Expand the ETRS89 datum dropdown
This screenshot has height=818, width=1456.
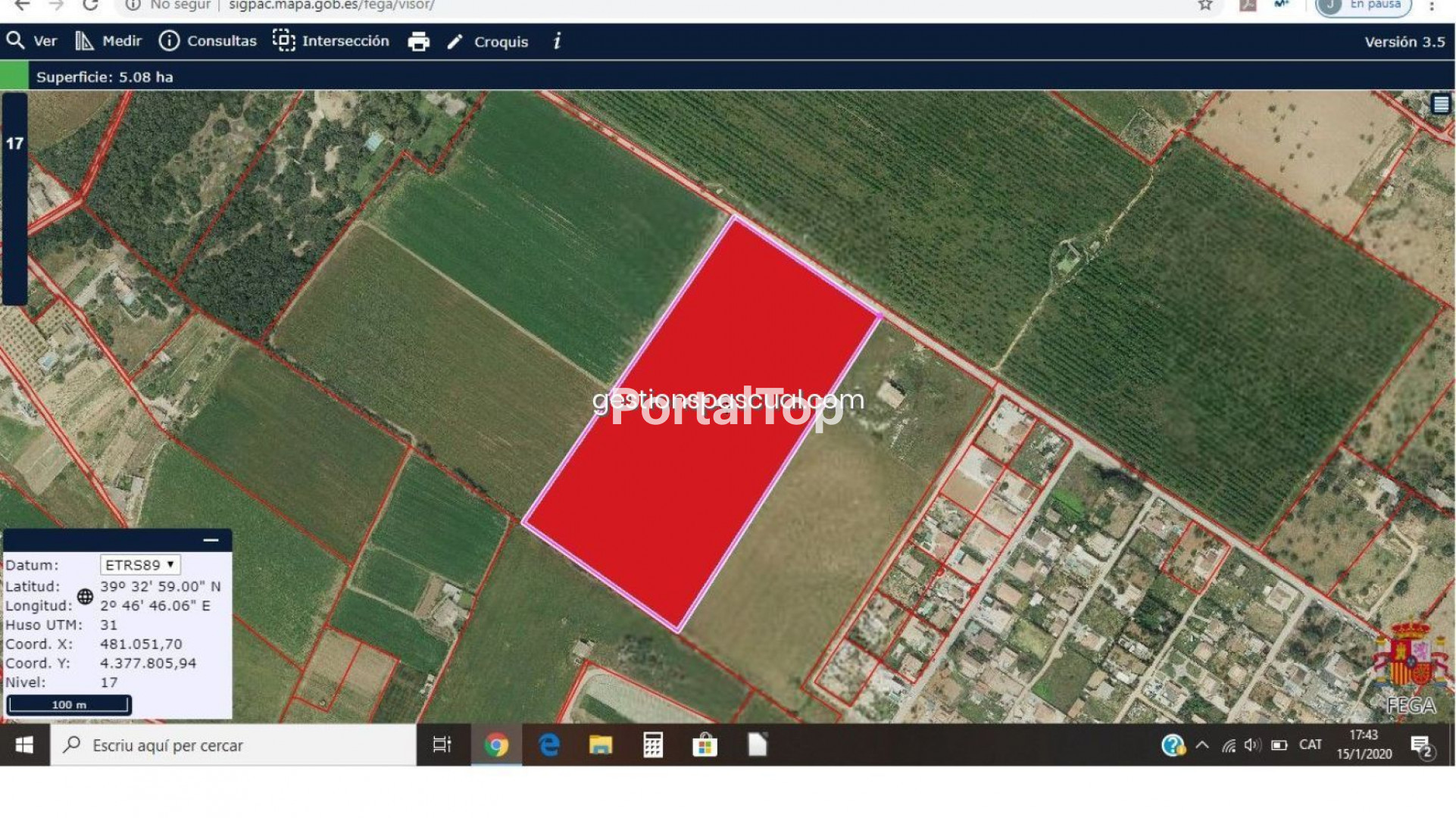[140, 565]
